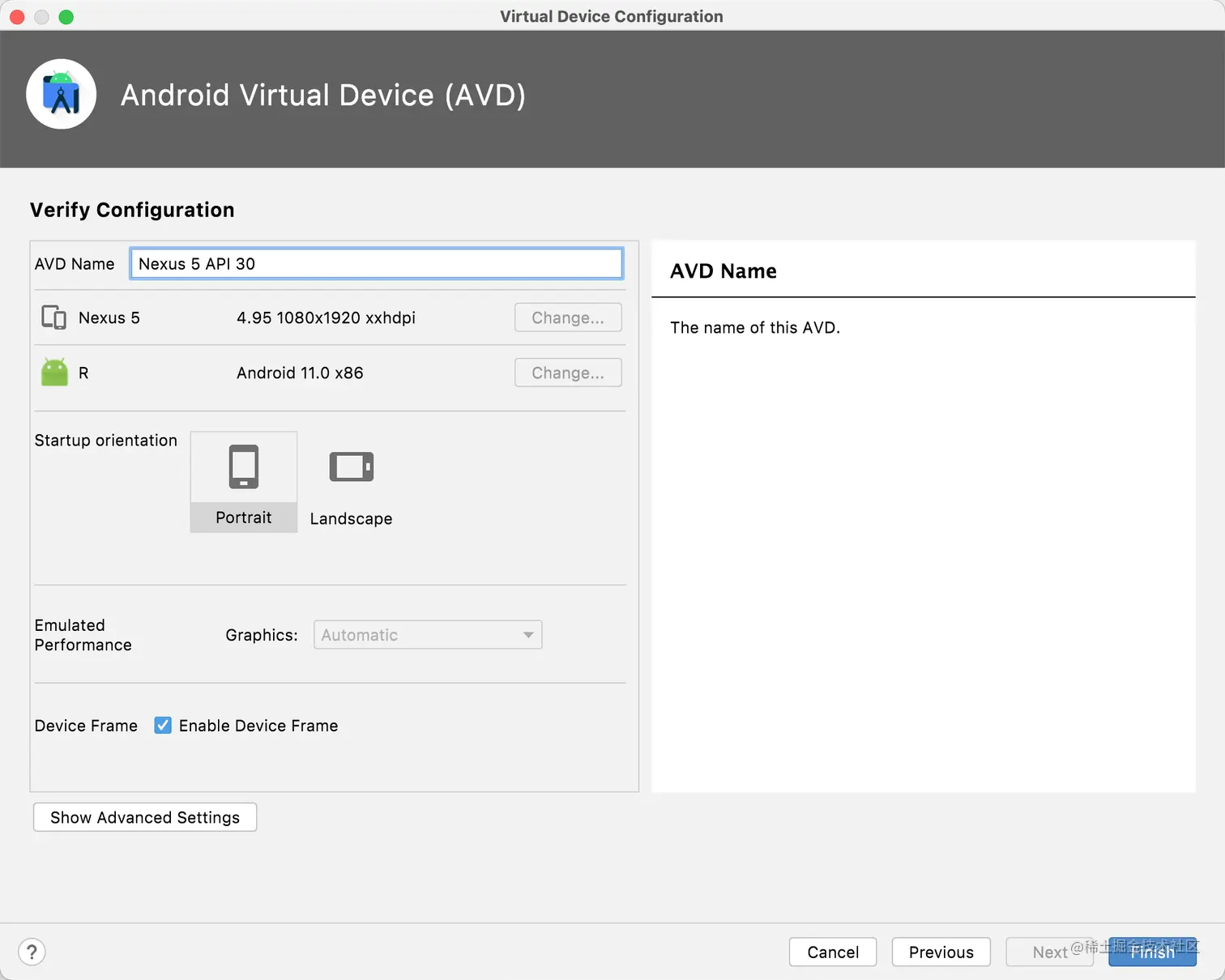Click Change for the Nexus 5 device
The image size is (1225, 980).
tap(568, 317)
